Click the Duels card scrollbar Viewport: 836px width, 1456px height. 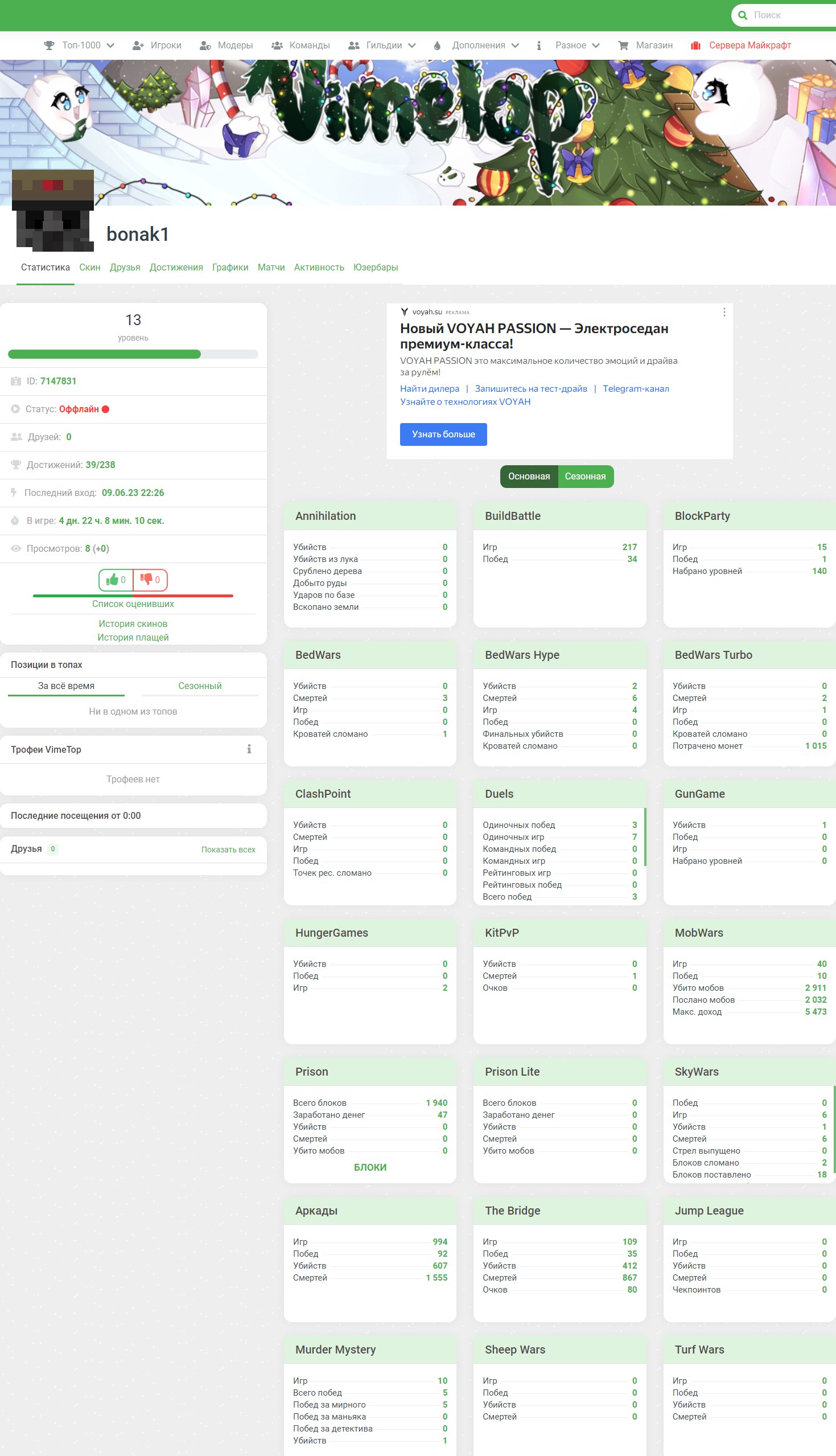(x=645, y=837)
